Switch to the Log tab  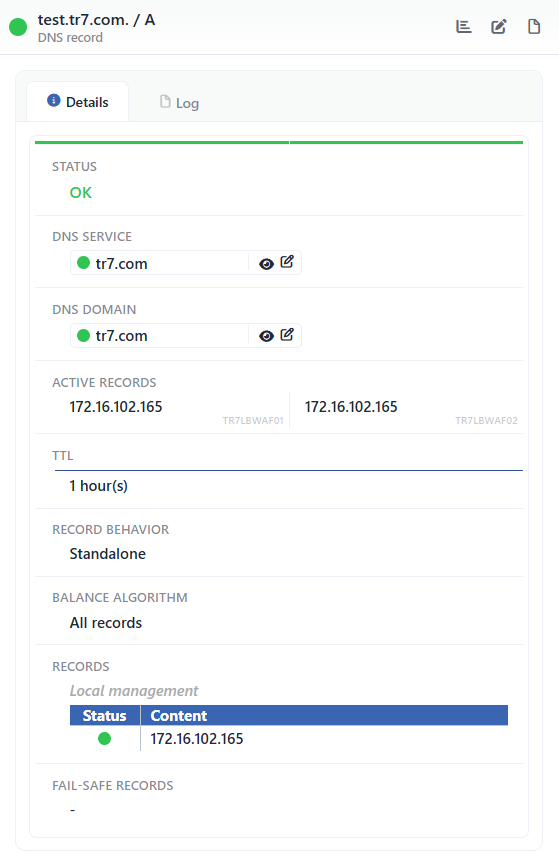(179, 102)
